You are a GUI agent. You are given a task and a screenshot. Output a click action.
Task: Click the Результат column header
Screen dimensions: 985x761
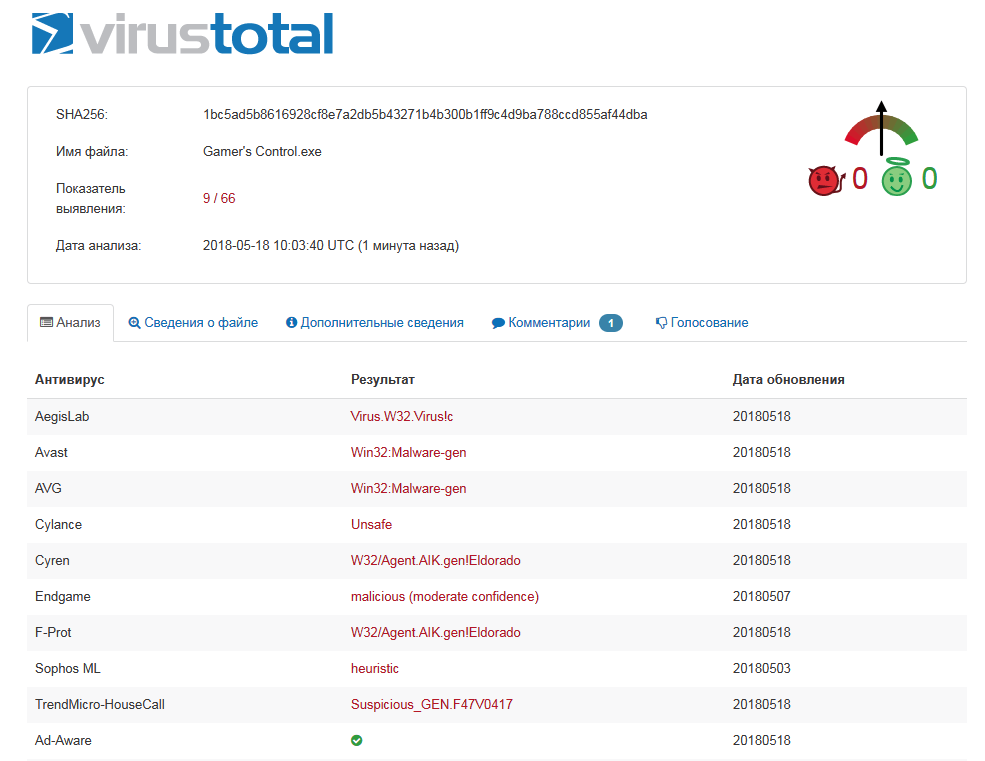383,380
